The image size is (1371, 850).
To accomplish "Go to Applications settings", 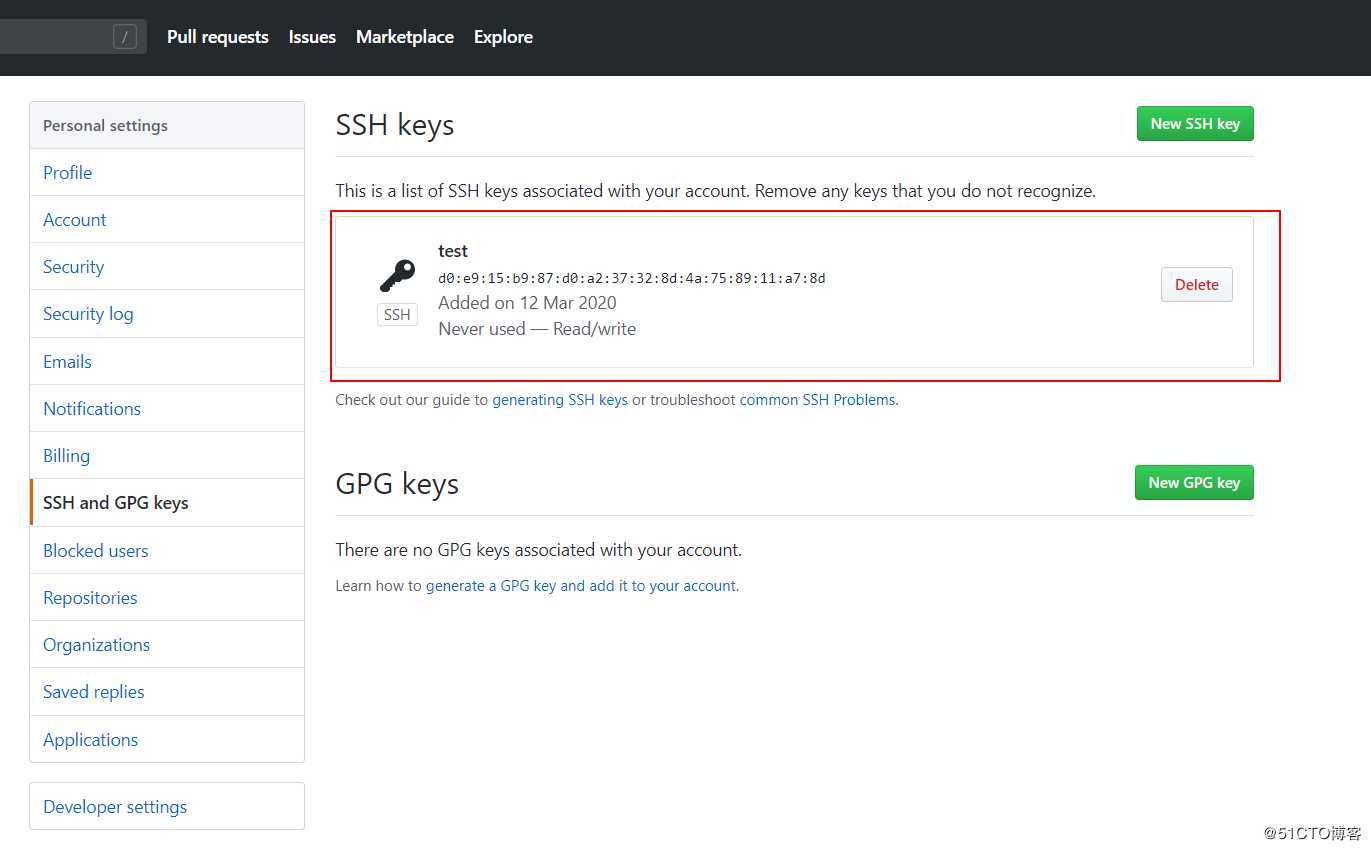I will pos(167,739).
